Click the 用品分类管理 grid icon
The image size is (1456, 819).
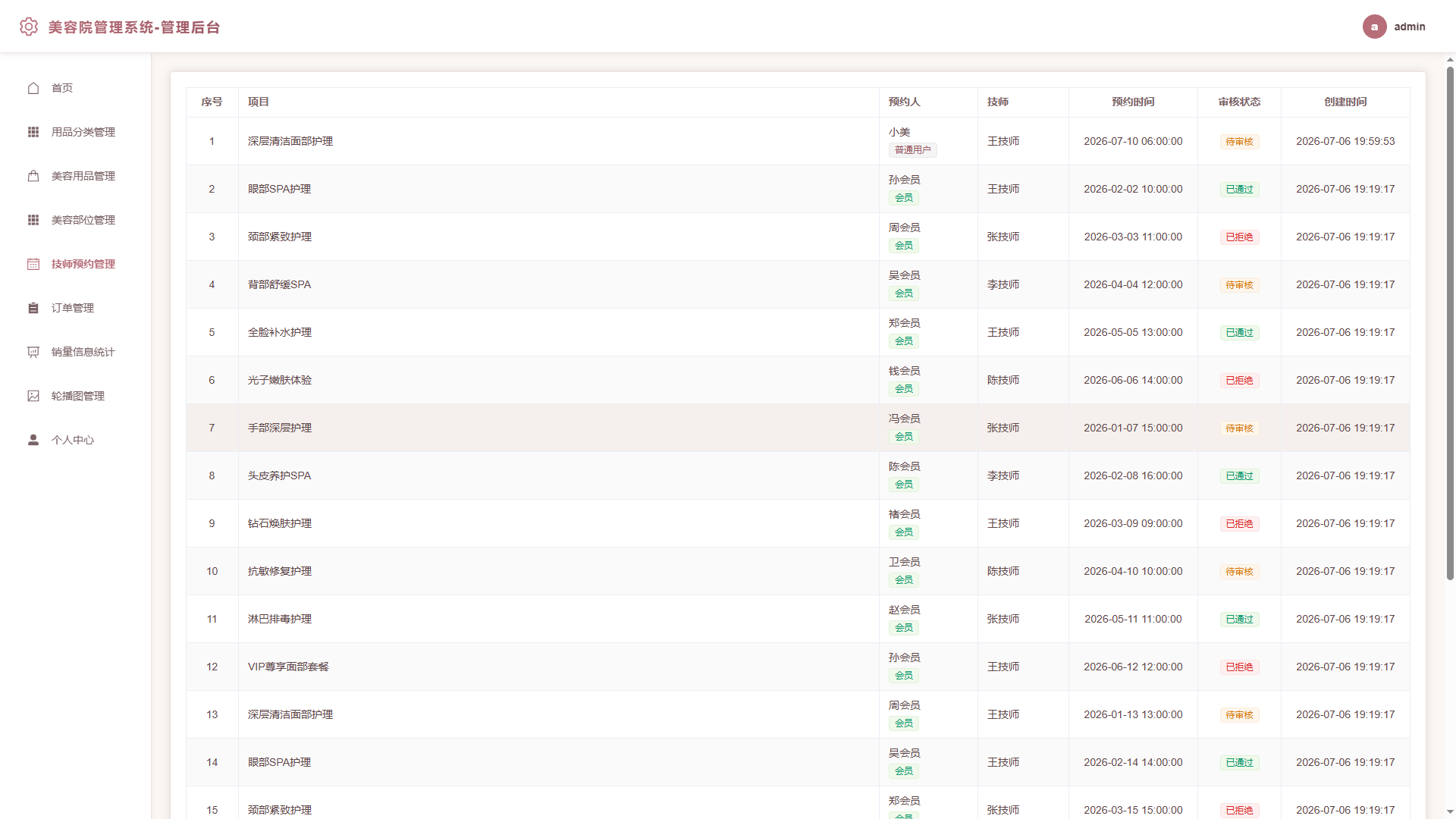(x=33, y=132)
